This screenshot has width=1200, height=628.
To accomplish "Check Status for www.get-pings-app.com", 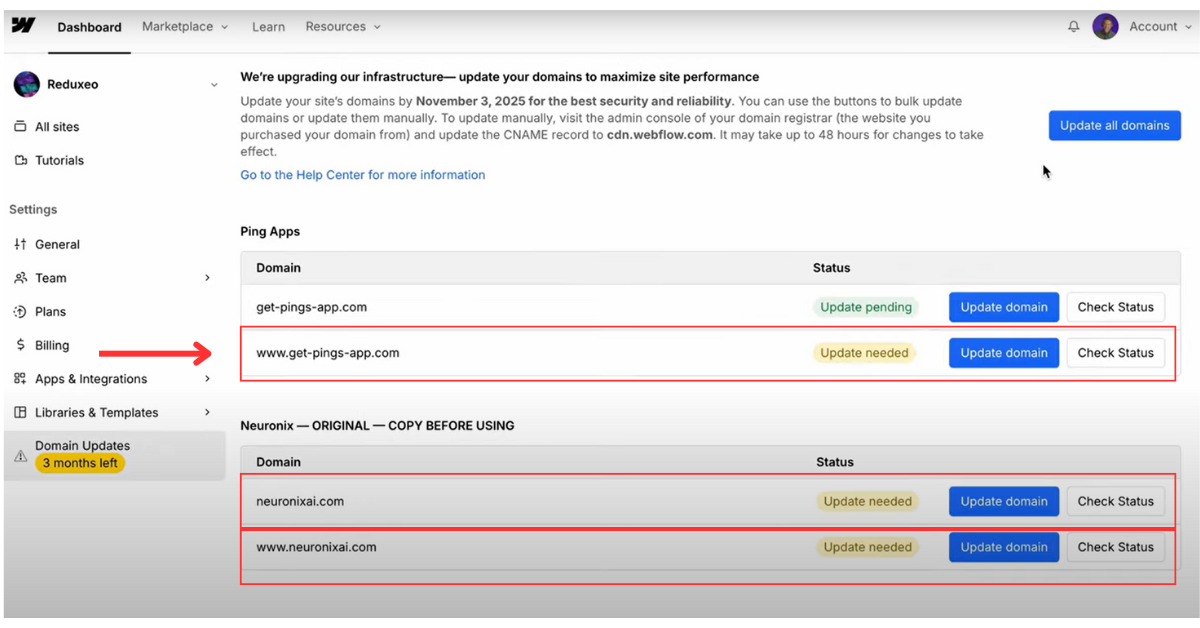I will point(1115,353).
